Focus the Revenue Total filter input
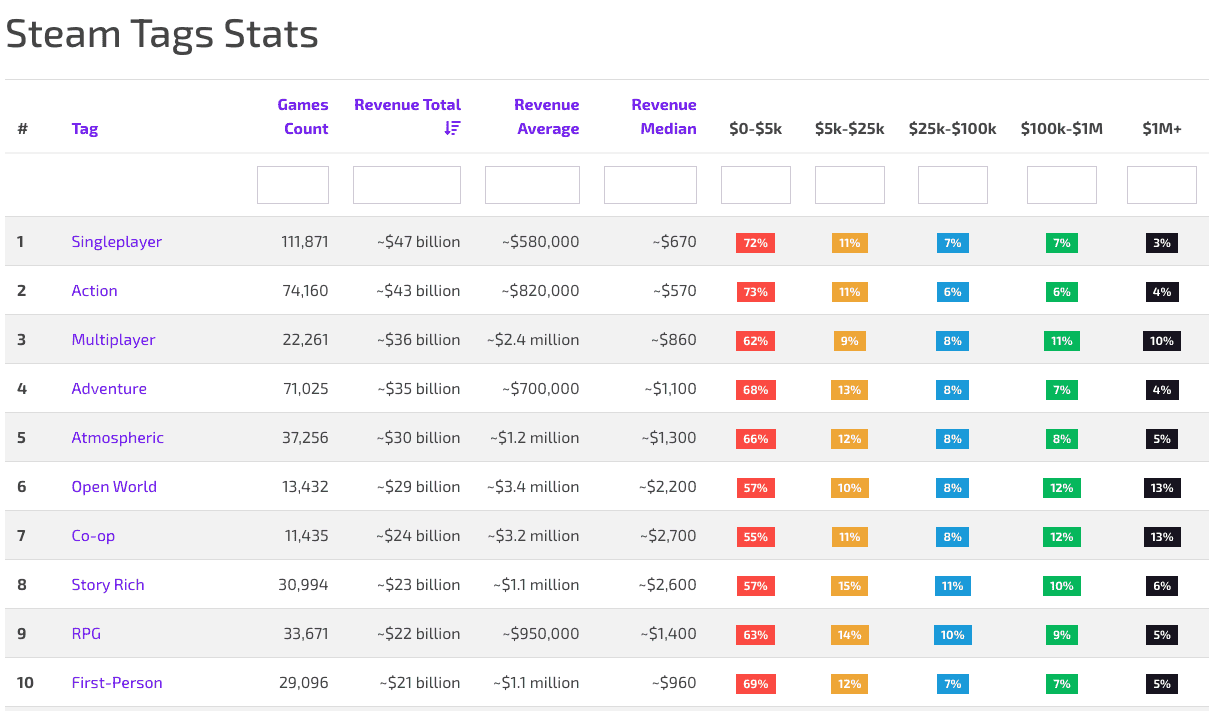The height and width of the screenshot is (711, 1216). coord(407,185)
